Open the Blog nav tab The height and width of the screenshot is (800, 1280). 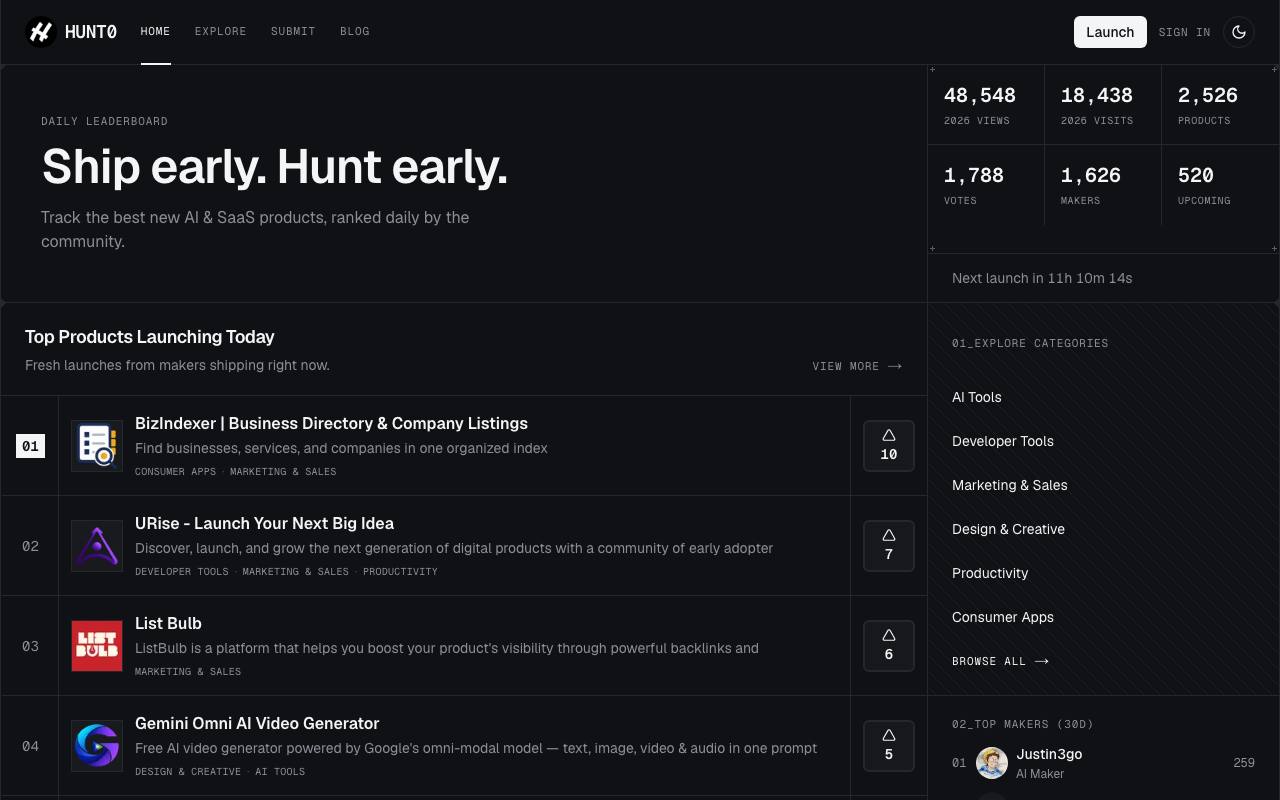355,32
